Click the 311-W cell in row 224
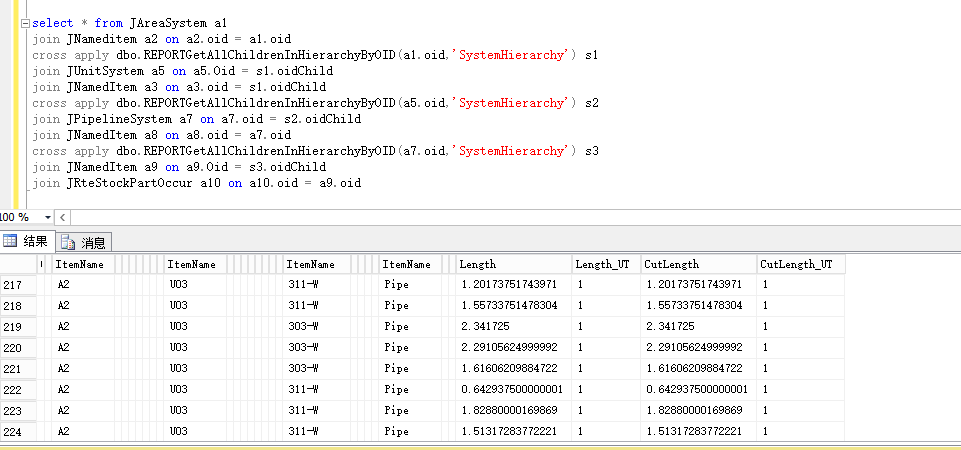 [x=317, y=431]
